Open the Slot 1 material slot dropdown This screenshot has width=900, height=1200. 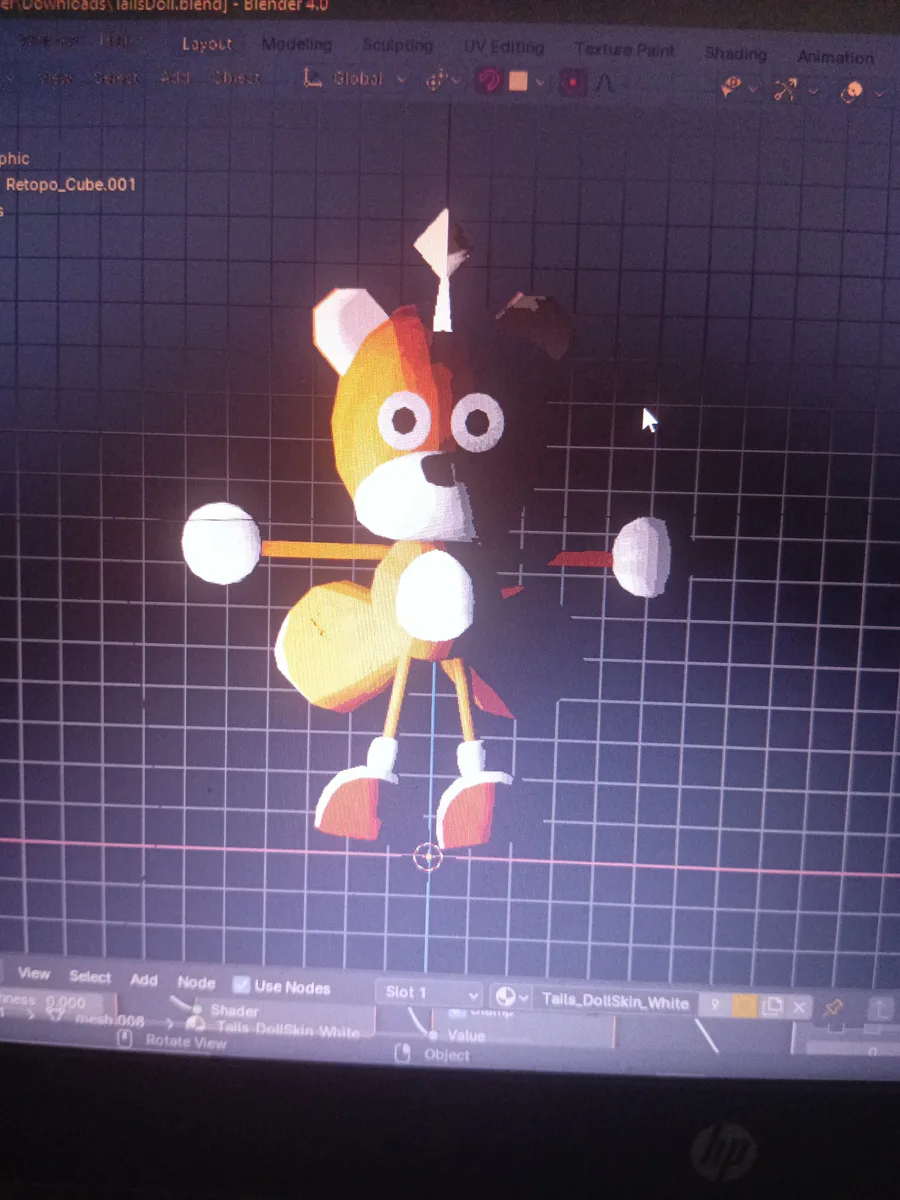(x=432, y=993)
